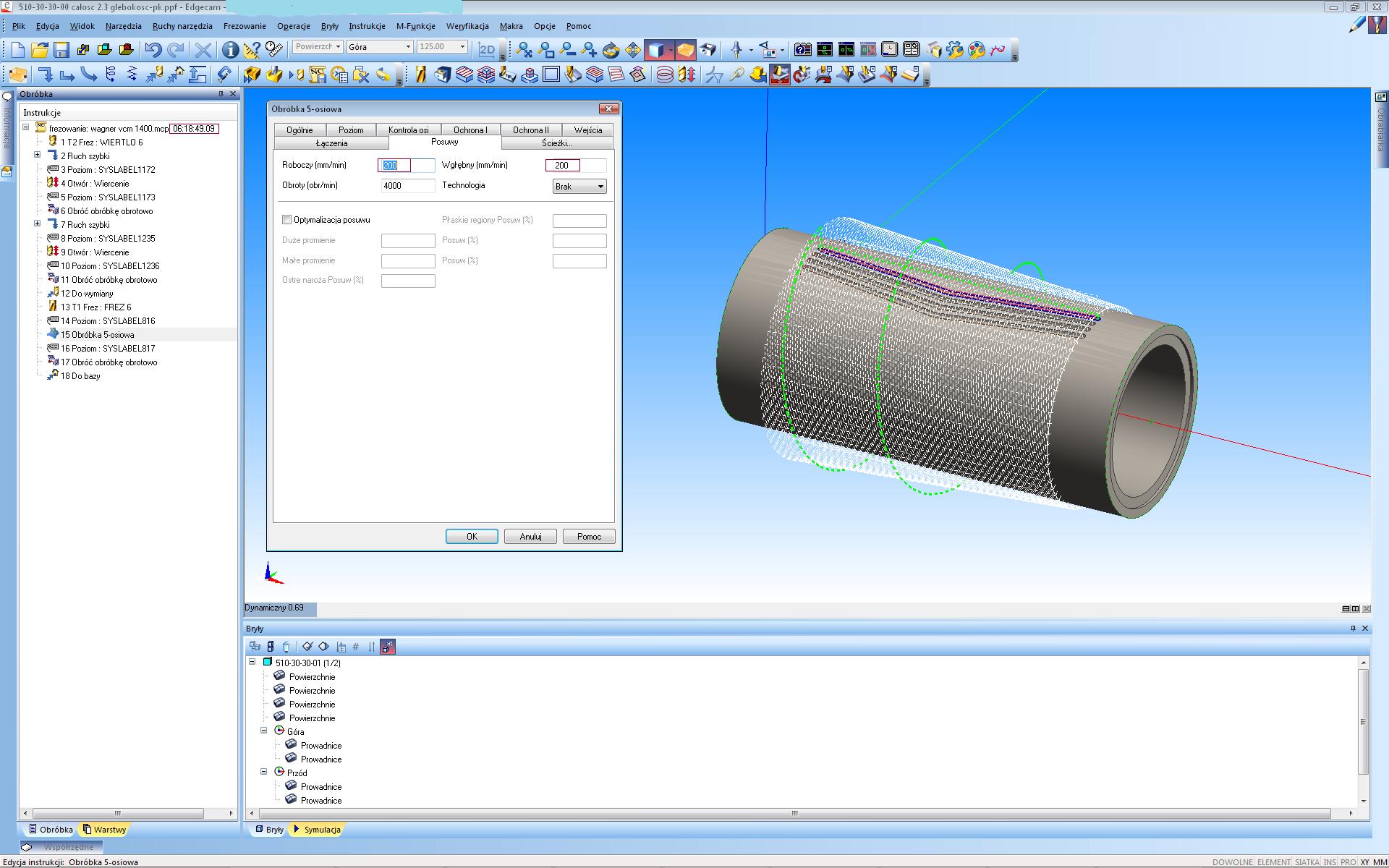Image resolution: width=1389 pixels, height=868 pixels.
Task: Switch to the Ochrona II tab
Action: point(531,129)
